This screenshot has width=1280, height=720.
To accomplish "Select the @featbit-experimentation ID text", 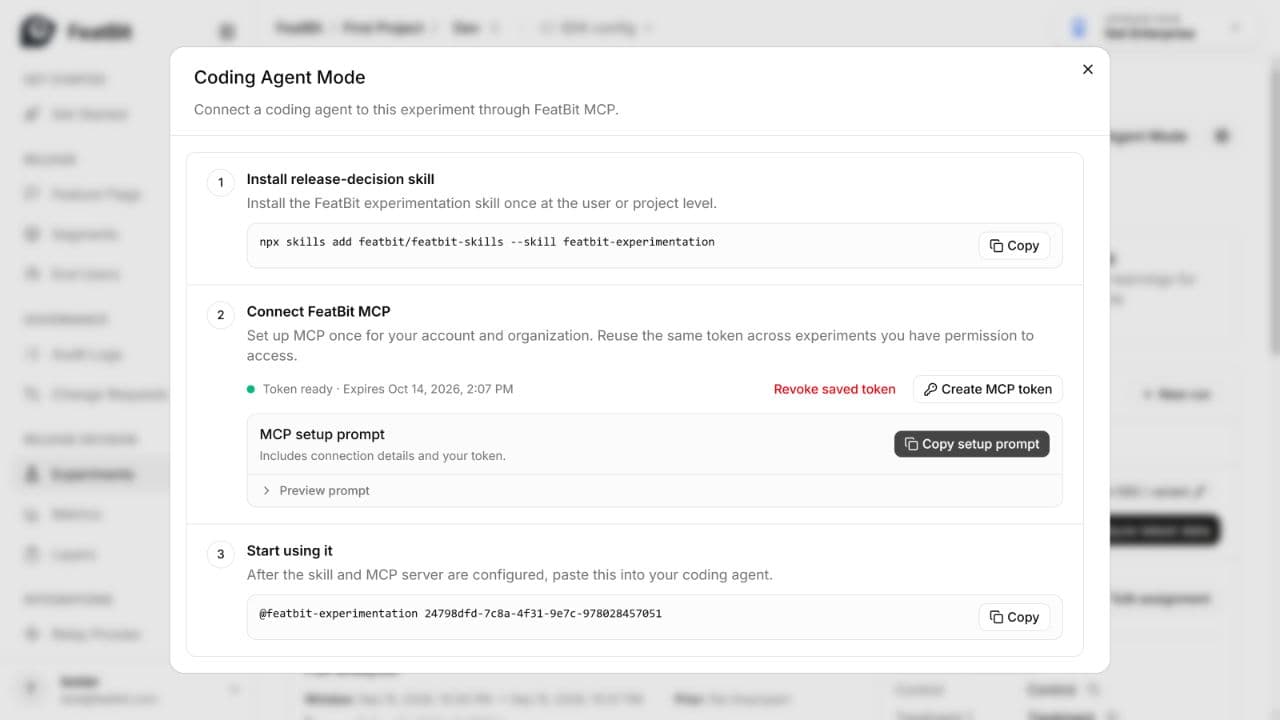I will (460, 613).
